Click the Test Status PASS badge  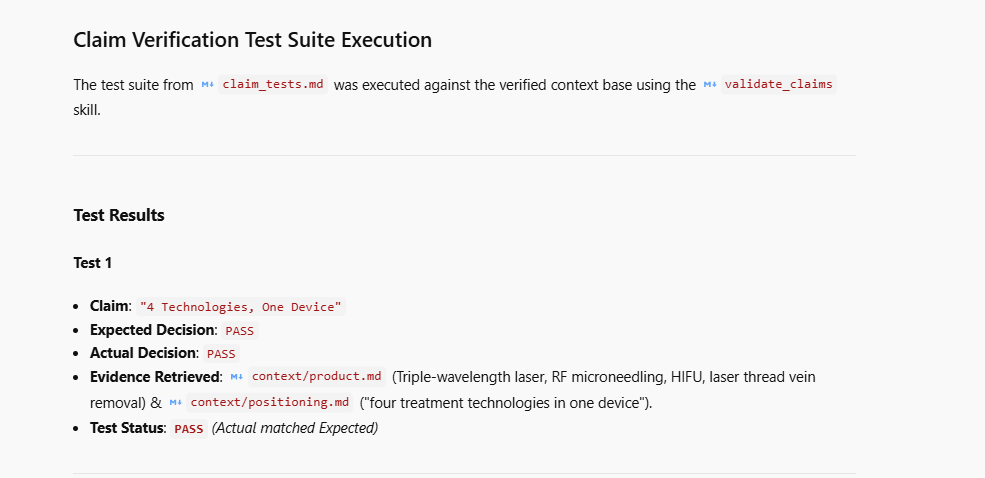click(188, 429)
